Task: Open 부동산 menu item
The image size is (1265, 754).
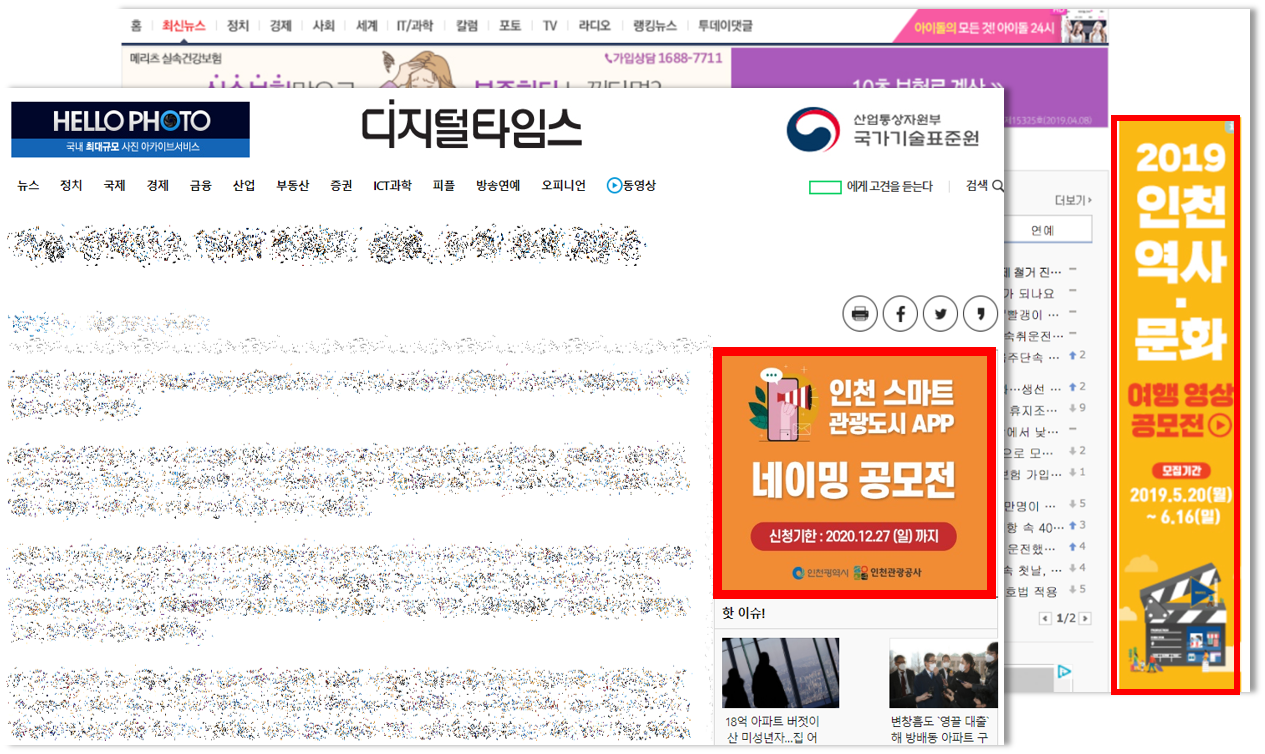Action: pos(293,186)
